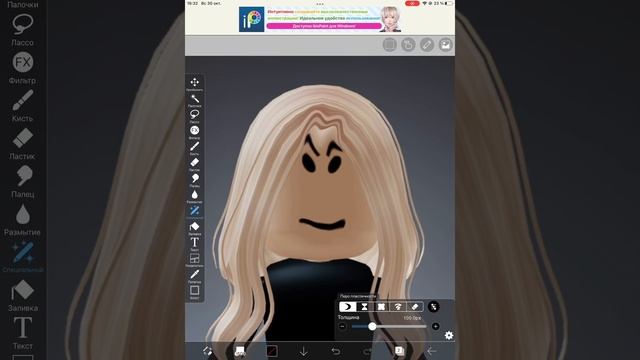Select the Magic Wand tool
640x360 pixels.
pyautogui.click(x=195, y=99)
